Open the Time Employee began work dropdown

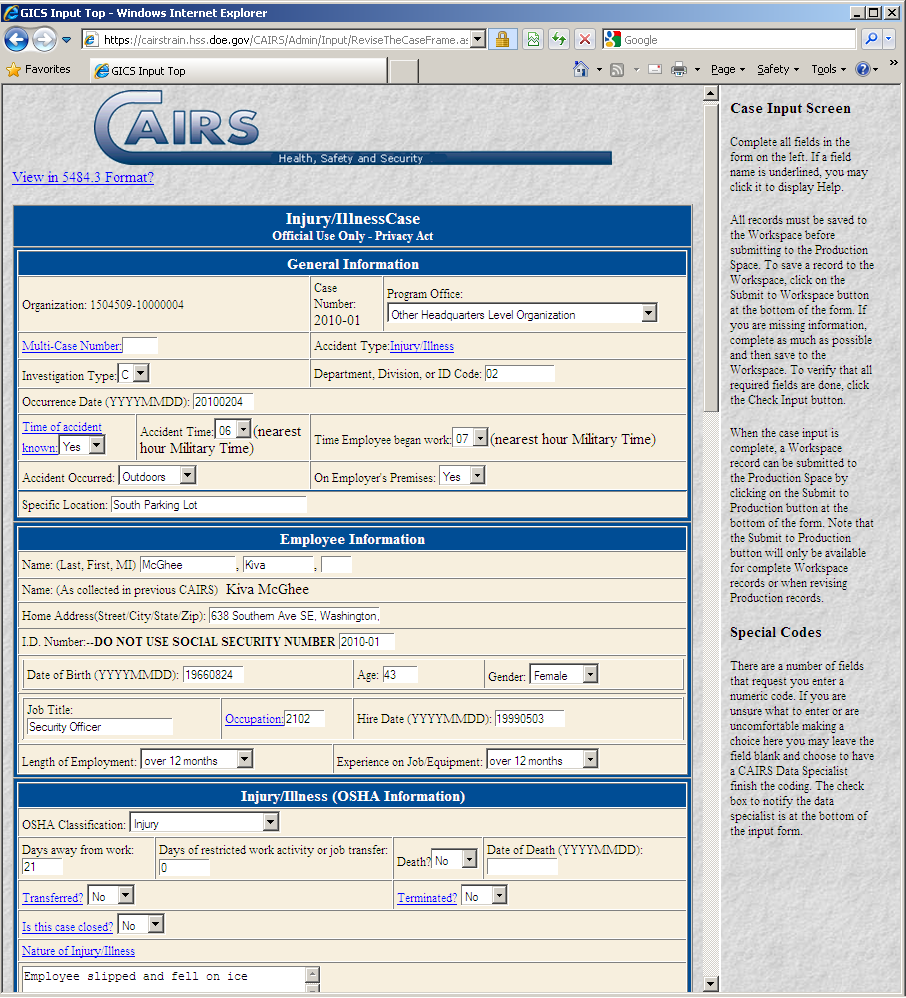[481, 438]
